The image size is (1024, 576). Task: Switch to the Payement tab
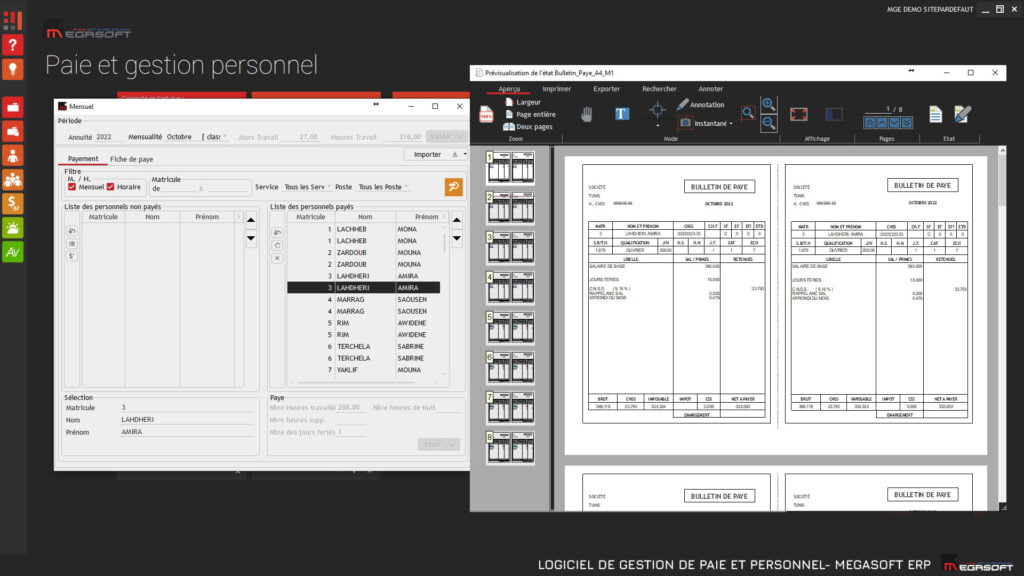pos(83,159)
